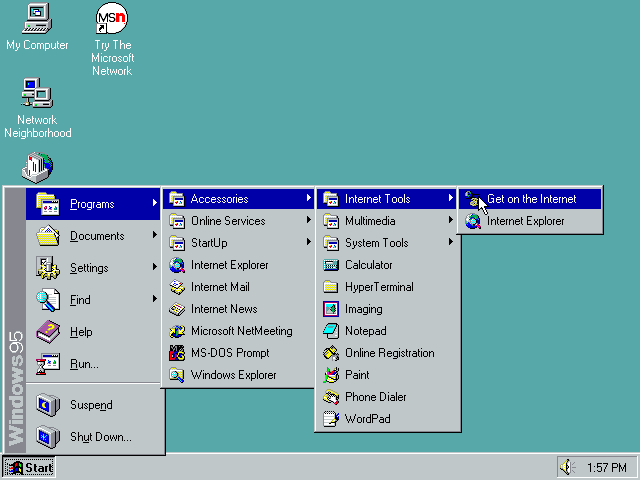
Task: Launch WordPad
Action: tap(388, 419)
